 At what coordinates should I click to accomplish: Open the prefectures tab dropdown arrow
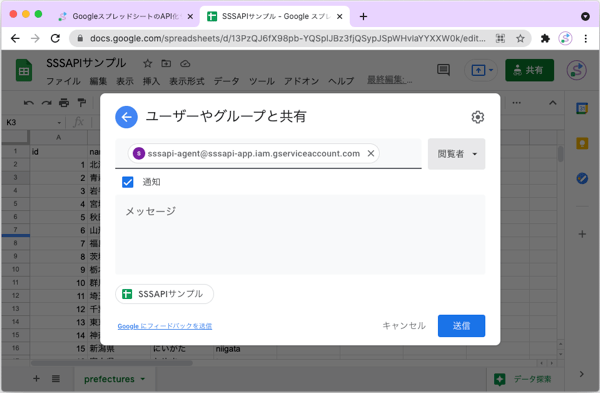(143, 379)
